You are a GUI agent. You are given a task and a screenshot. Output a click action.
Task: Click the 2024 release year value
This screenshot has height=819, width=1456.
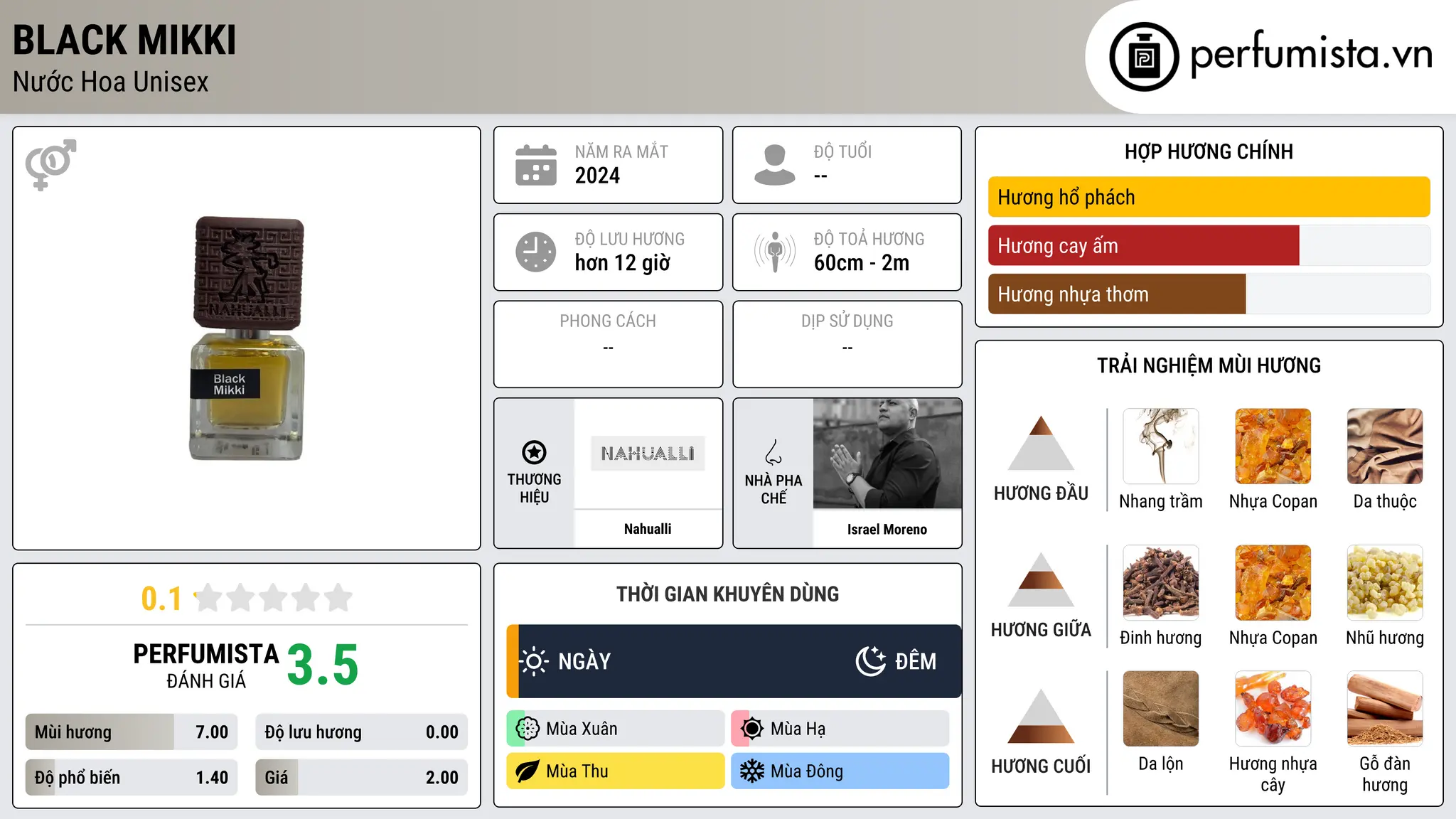click(x=597, y=176)
